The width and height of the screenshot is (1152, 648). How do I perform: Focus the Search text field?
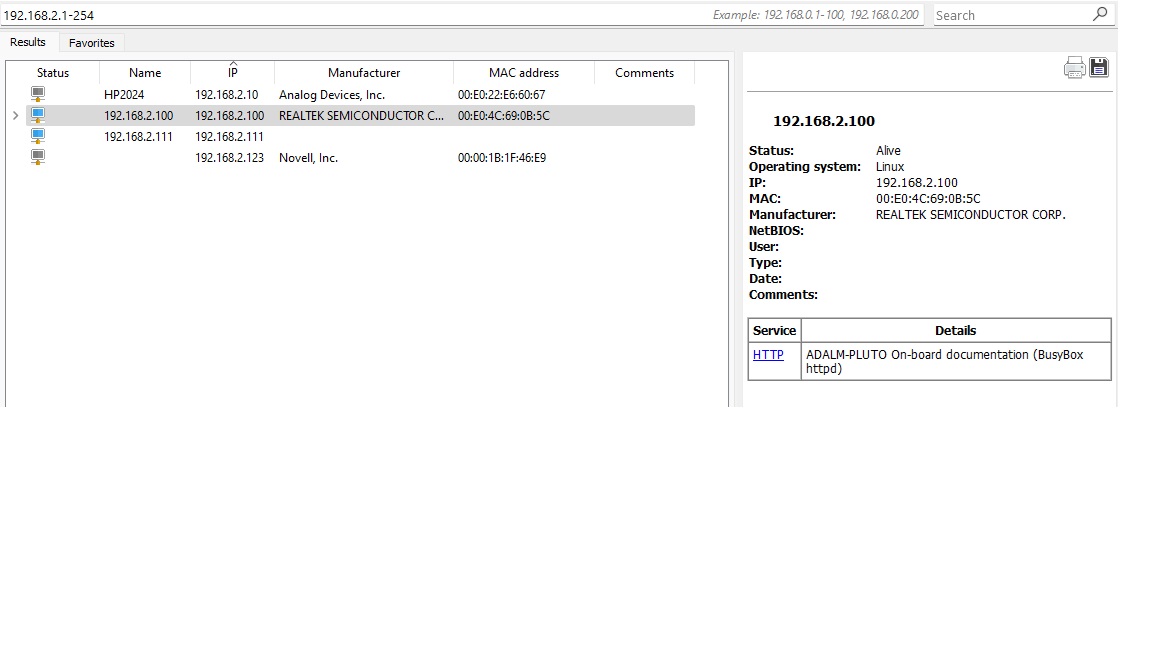[x=1010, y=15]
